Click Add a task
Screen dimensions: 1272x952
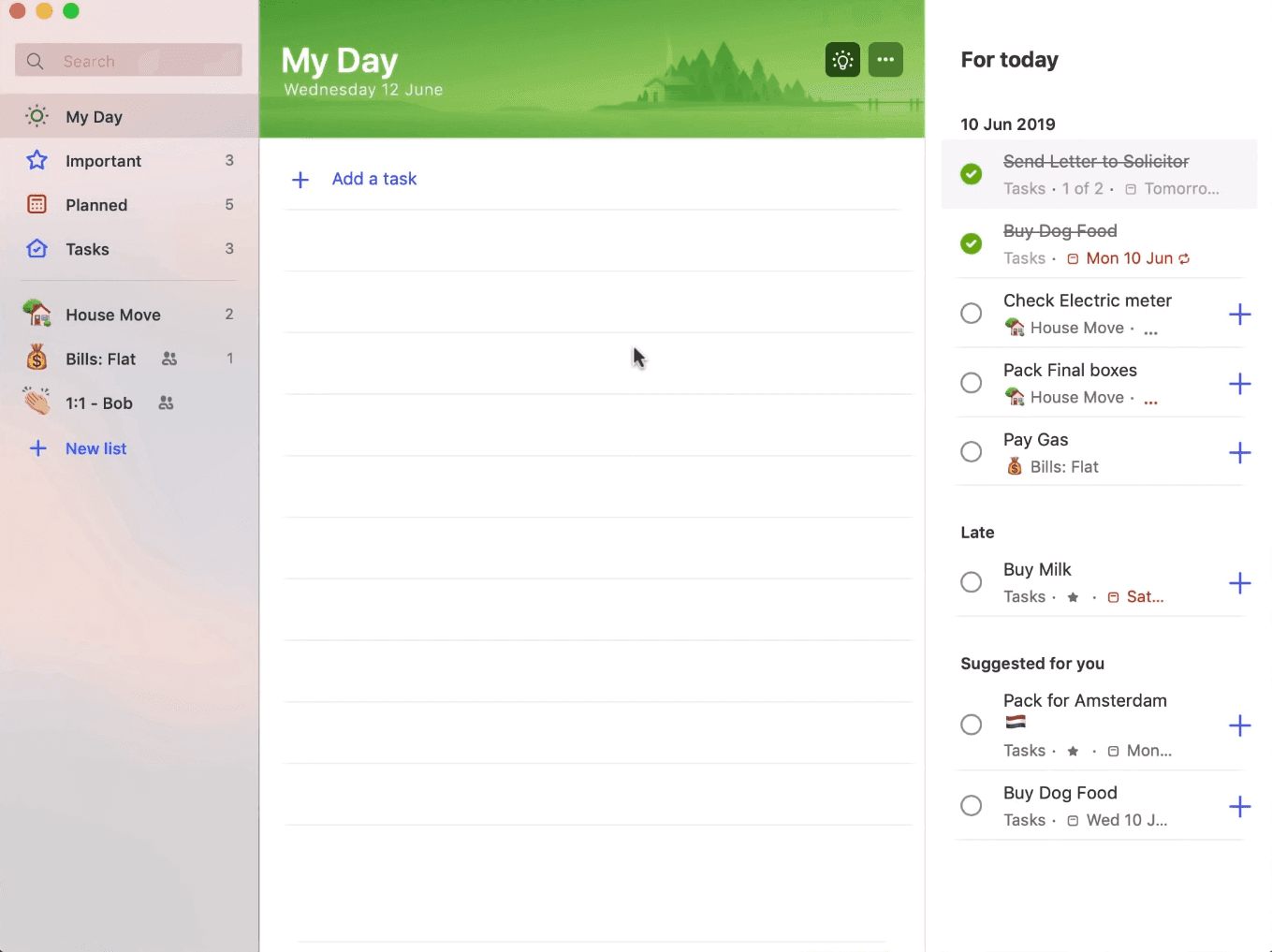coord(373,179)
